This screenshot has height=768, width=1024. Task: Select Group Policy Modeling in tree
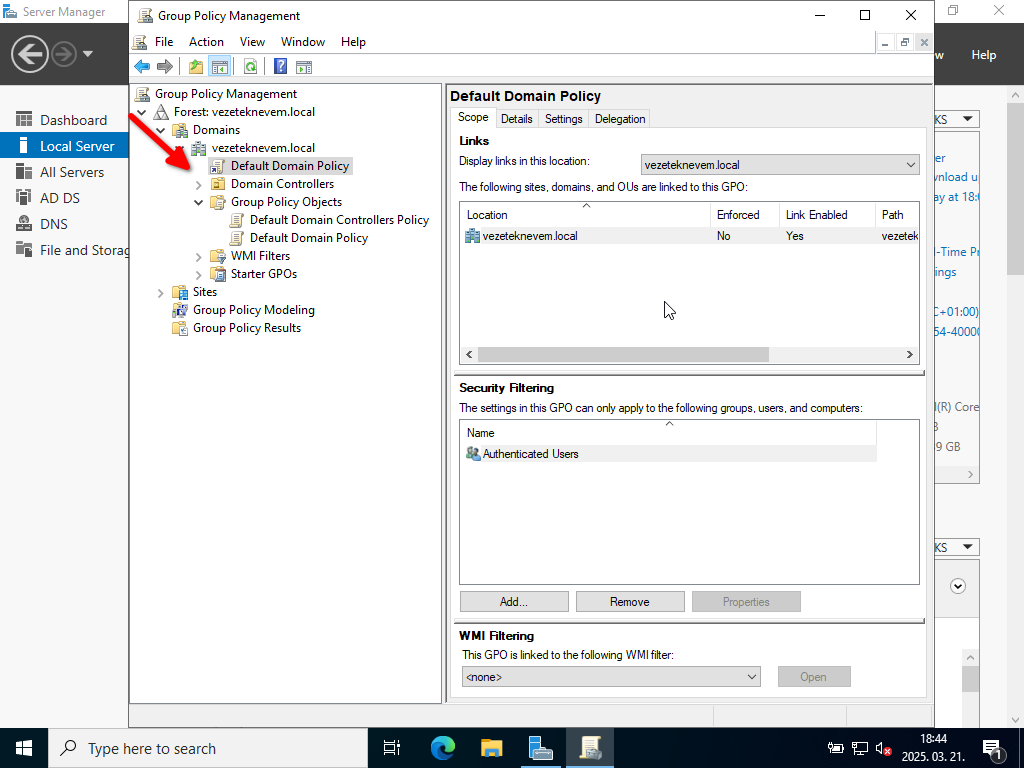(253, 310)
